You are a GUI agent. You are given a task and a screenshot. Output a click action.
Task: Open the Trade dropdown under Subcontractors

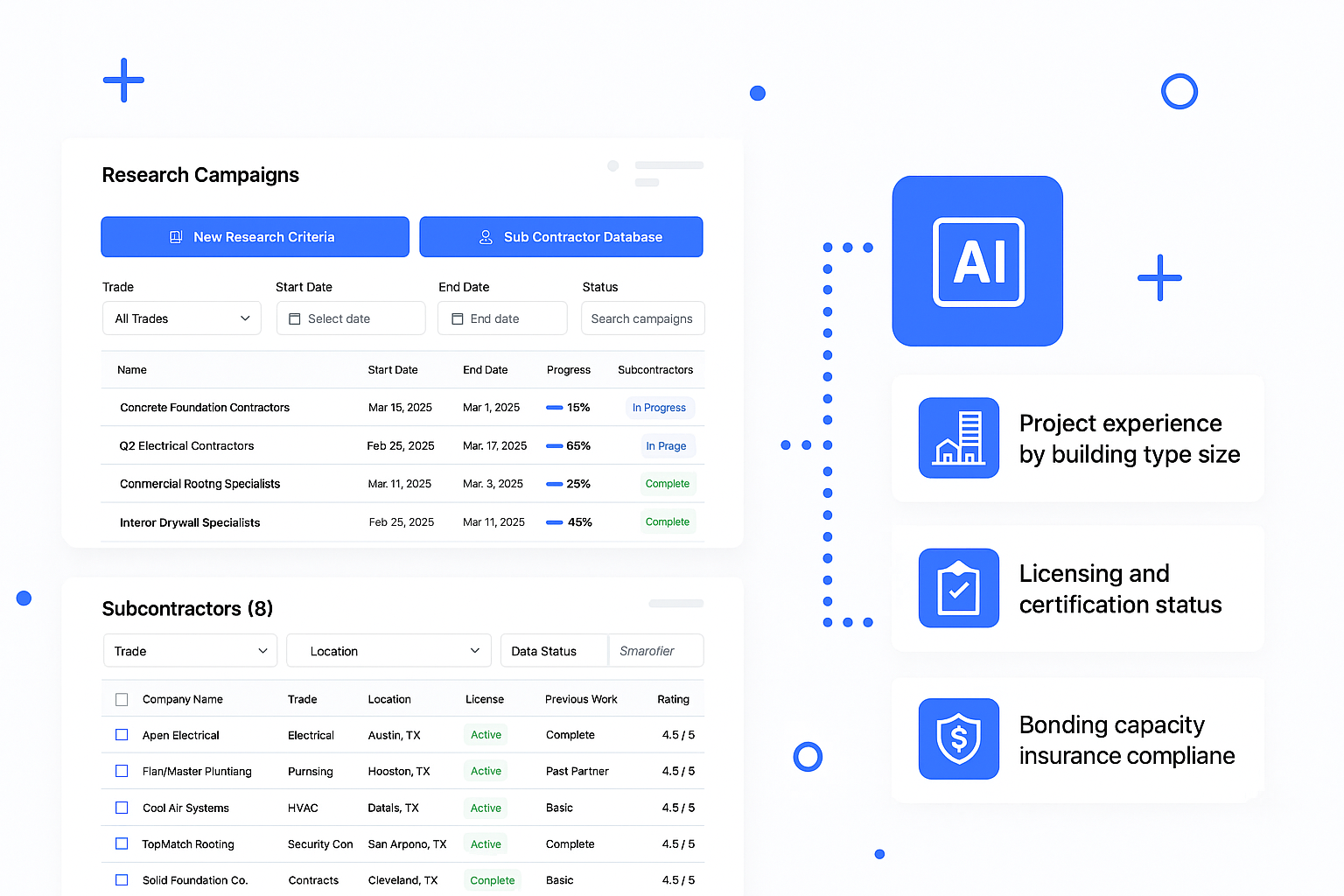(190, 650)
